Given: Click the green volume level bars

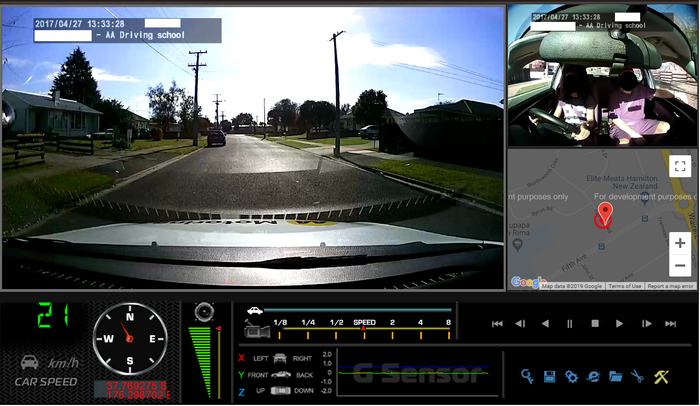Looking at the screenshot, I should pyautogui.click(x=201, y=362).
